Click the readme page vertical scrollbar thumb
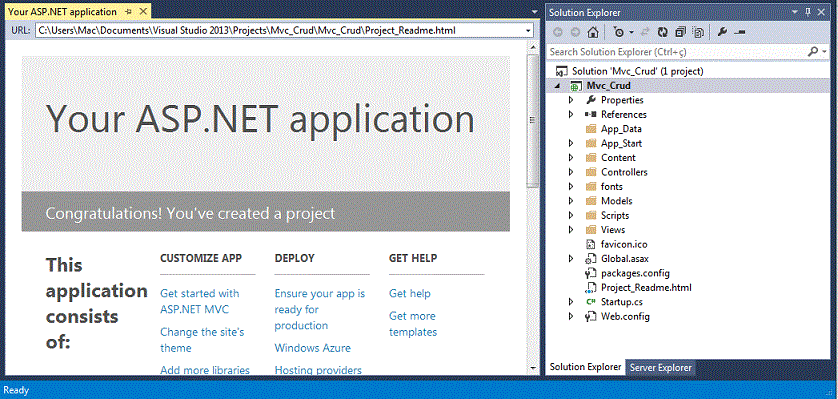Viewport: 838px width, 399px height. pyautogui.click(x=533, y=121)
